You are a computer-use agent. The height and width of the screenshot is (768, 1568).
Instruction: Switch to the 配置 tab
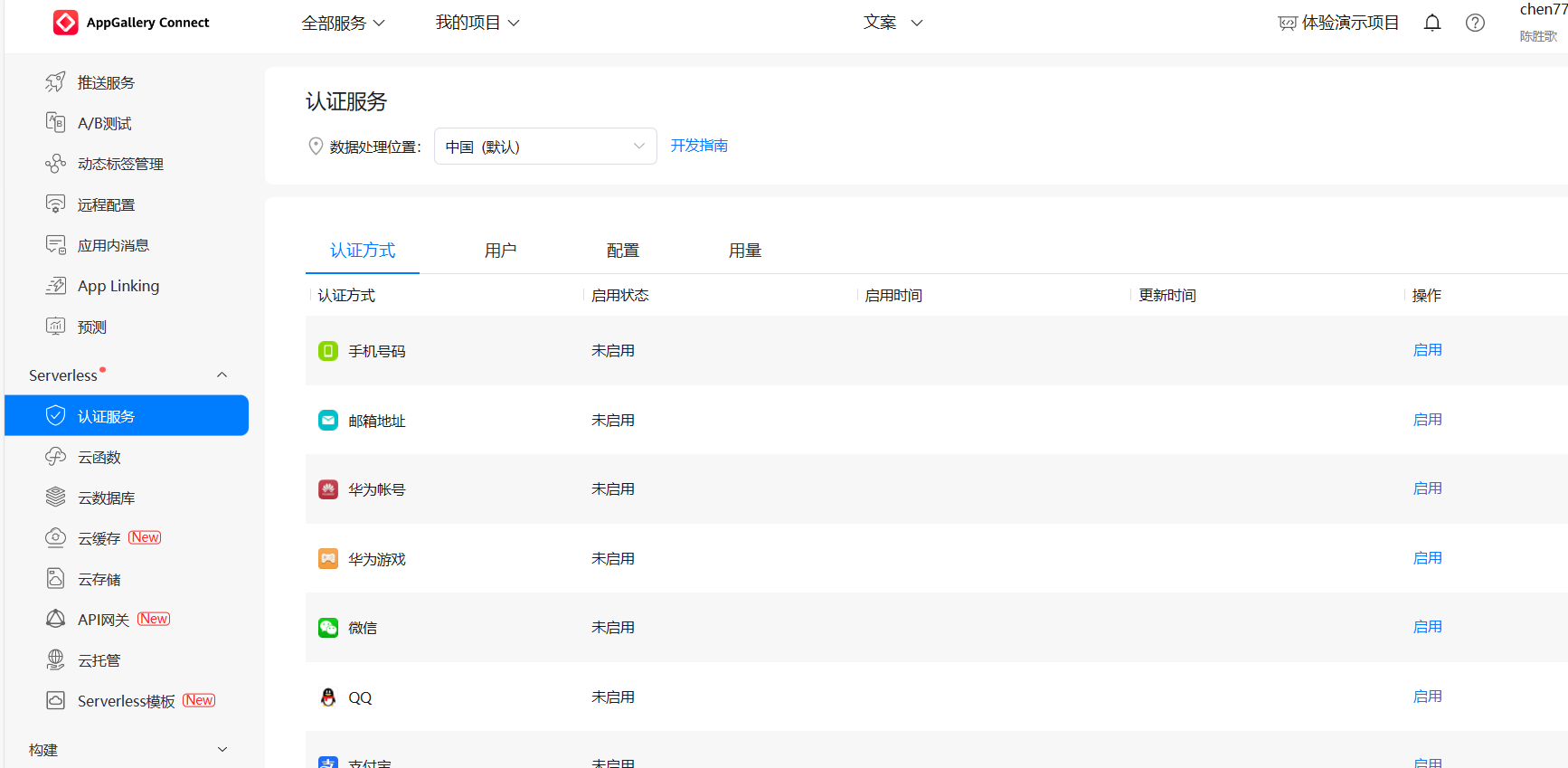(x=623, y=251)
